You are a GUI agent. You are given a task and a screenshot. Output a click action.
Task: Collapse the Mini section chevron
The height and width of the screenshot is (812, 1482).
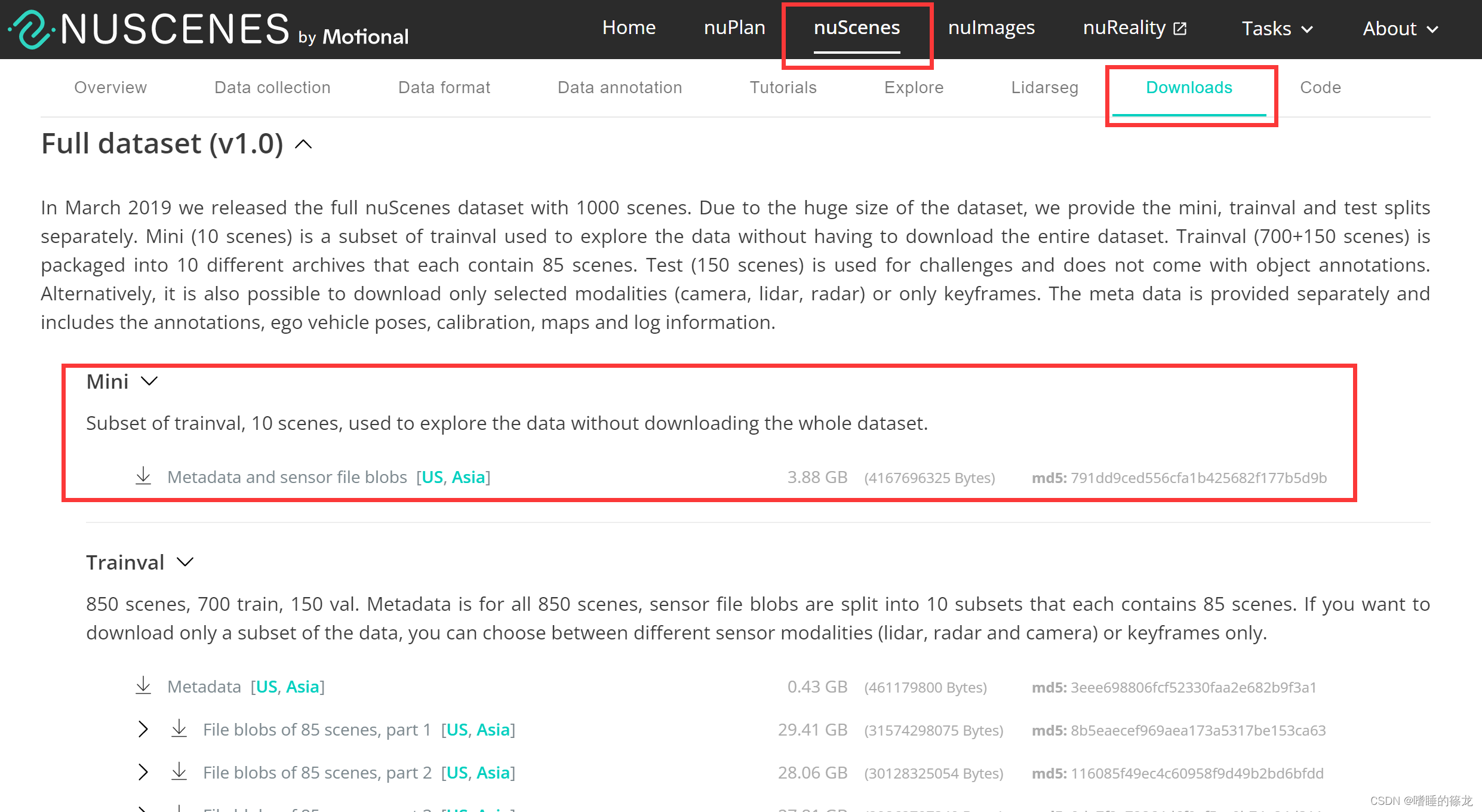[x=149, y=381]
